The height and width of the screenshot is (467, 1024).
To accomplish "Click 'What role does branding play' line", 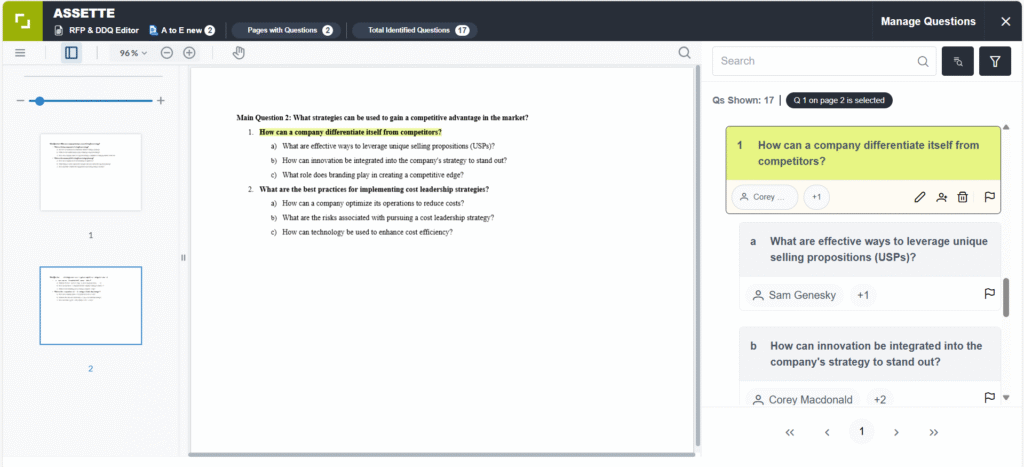I will point(373,175).
